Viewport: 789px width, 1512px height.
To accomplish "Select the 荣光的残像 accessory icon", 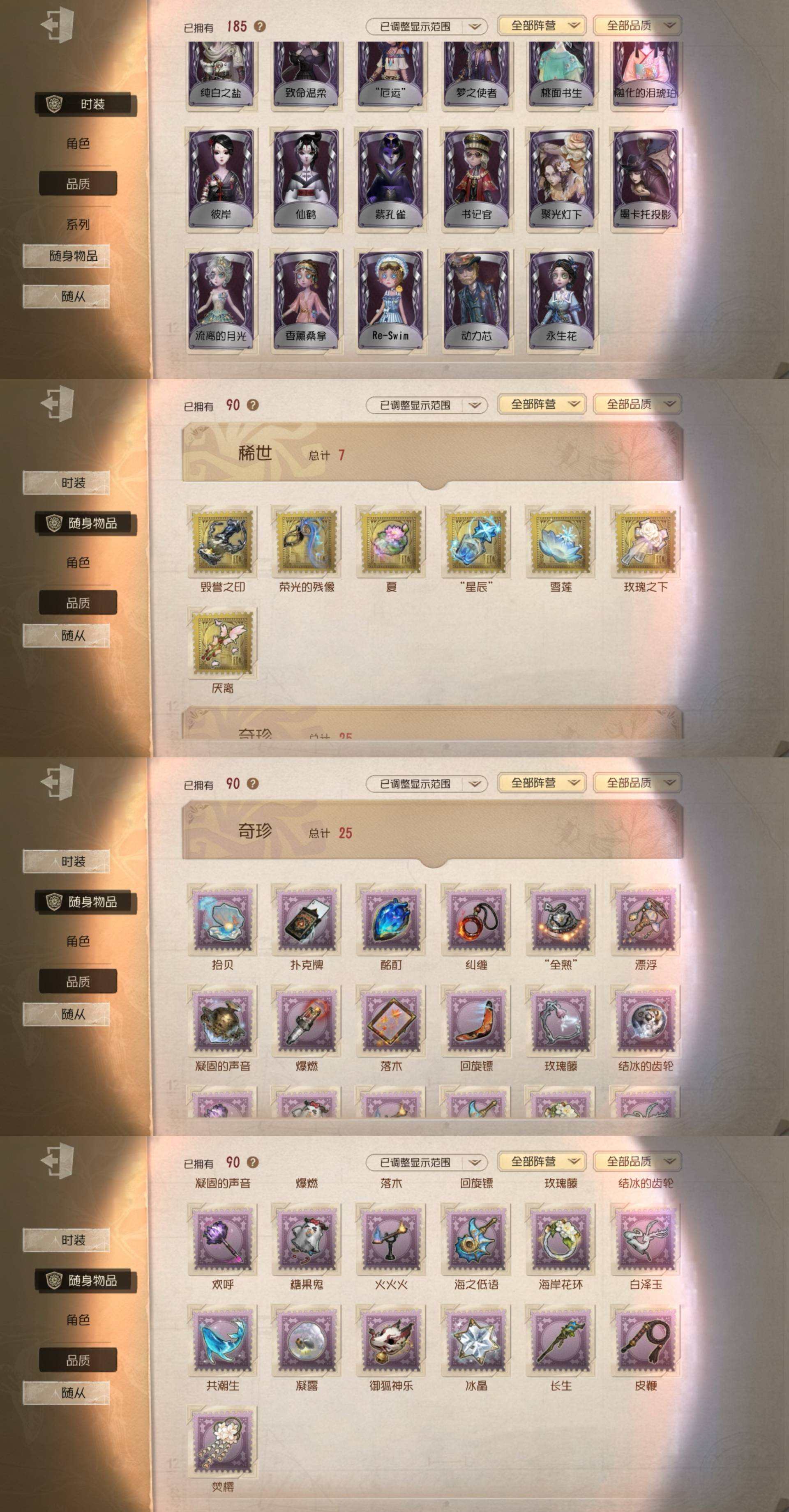I will [307, 541].
